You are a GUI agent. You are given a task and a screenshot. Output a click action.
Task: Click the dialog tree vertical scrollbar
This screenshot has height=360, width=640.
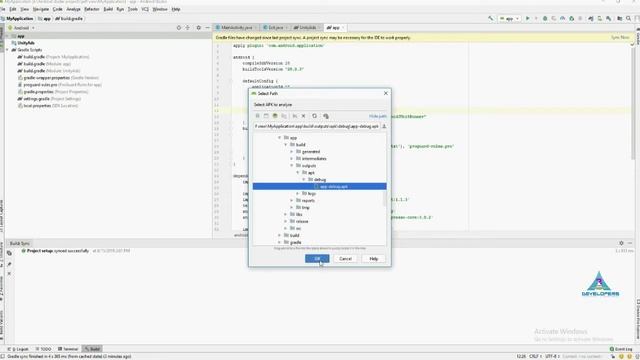(384, 199)
